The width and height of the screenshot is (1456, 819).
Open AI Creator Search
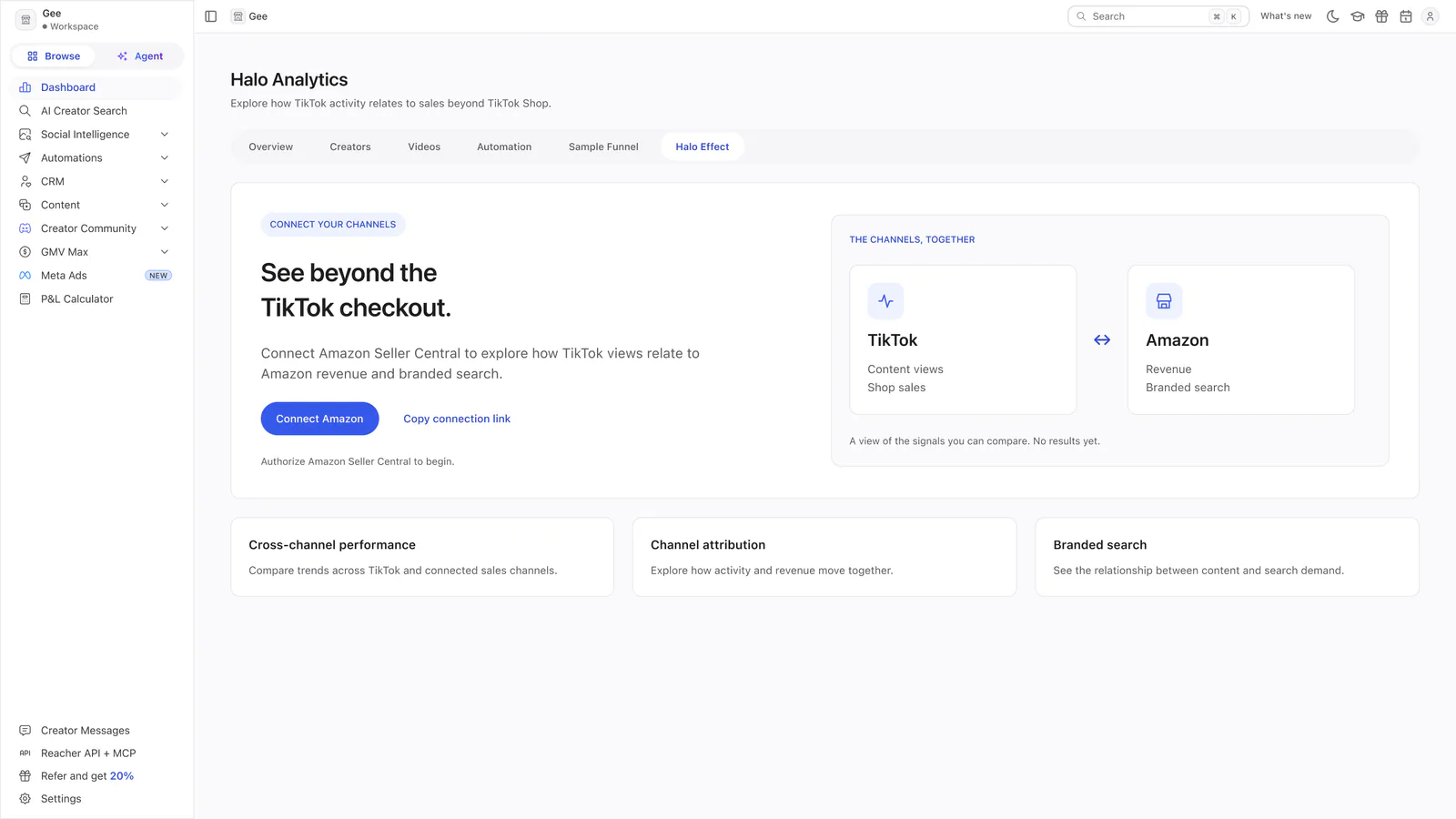click(96, 111)
